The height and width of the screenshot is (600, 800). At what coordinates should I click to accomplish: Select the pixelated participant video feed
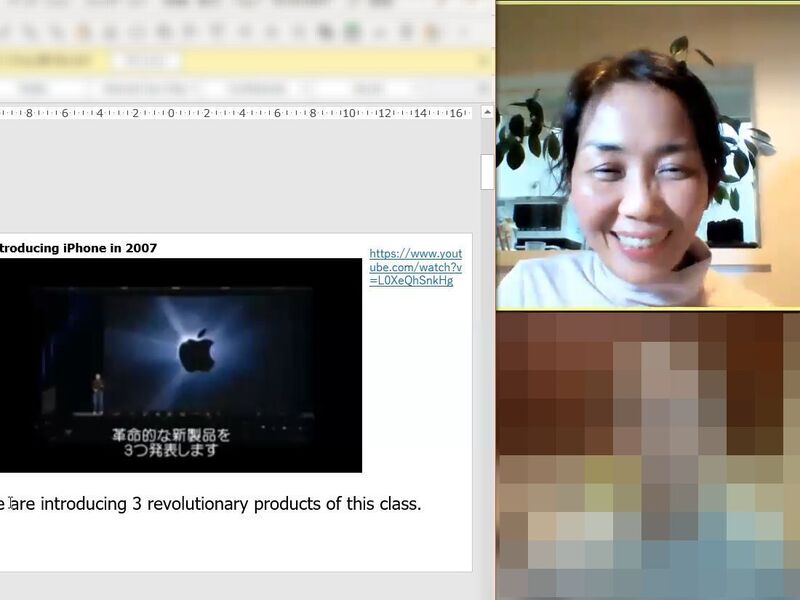pyautogui.click(x=648, y=456)
